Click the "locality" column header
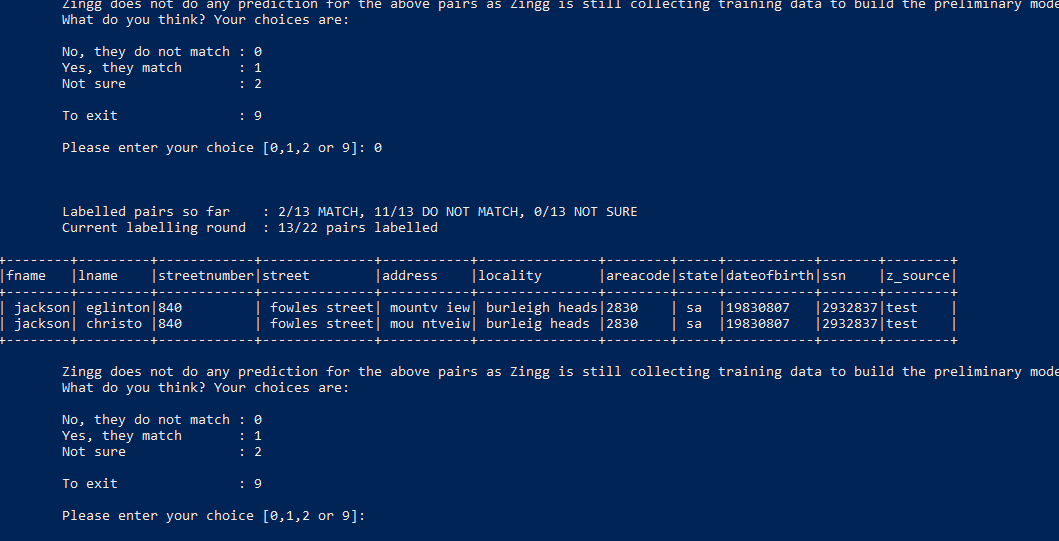 [x=510, y=276]
